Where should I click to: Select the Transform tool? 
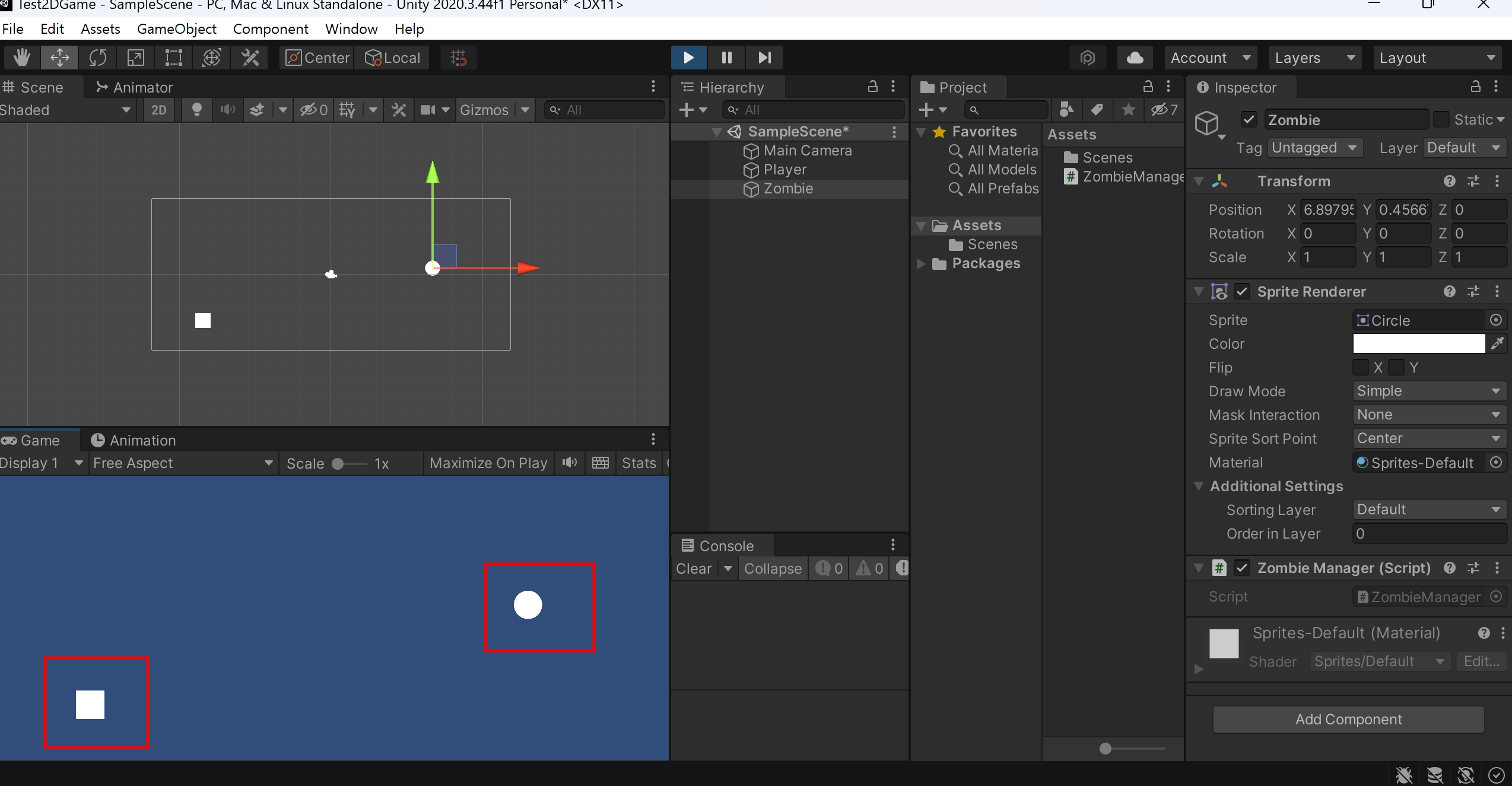[212, 58]
